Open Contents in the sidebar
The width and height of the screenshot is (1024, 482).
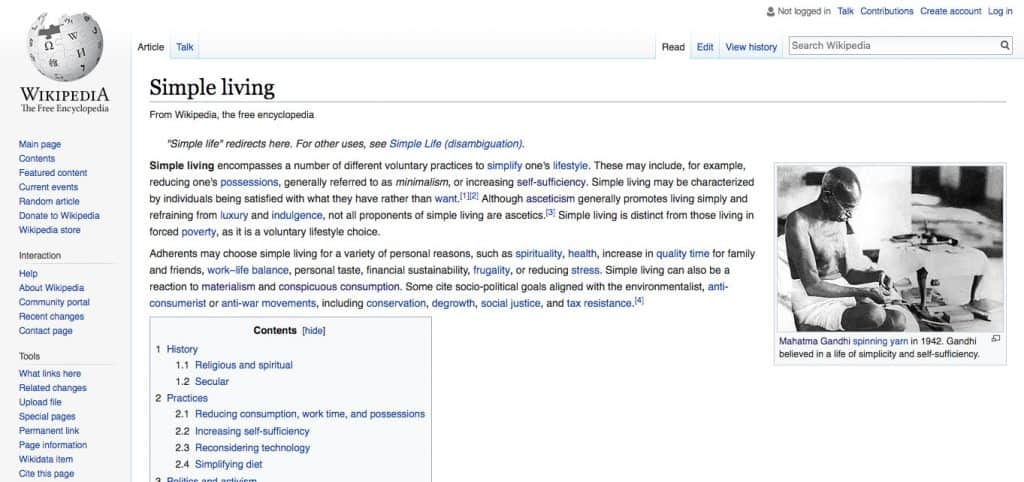37,159
